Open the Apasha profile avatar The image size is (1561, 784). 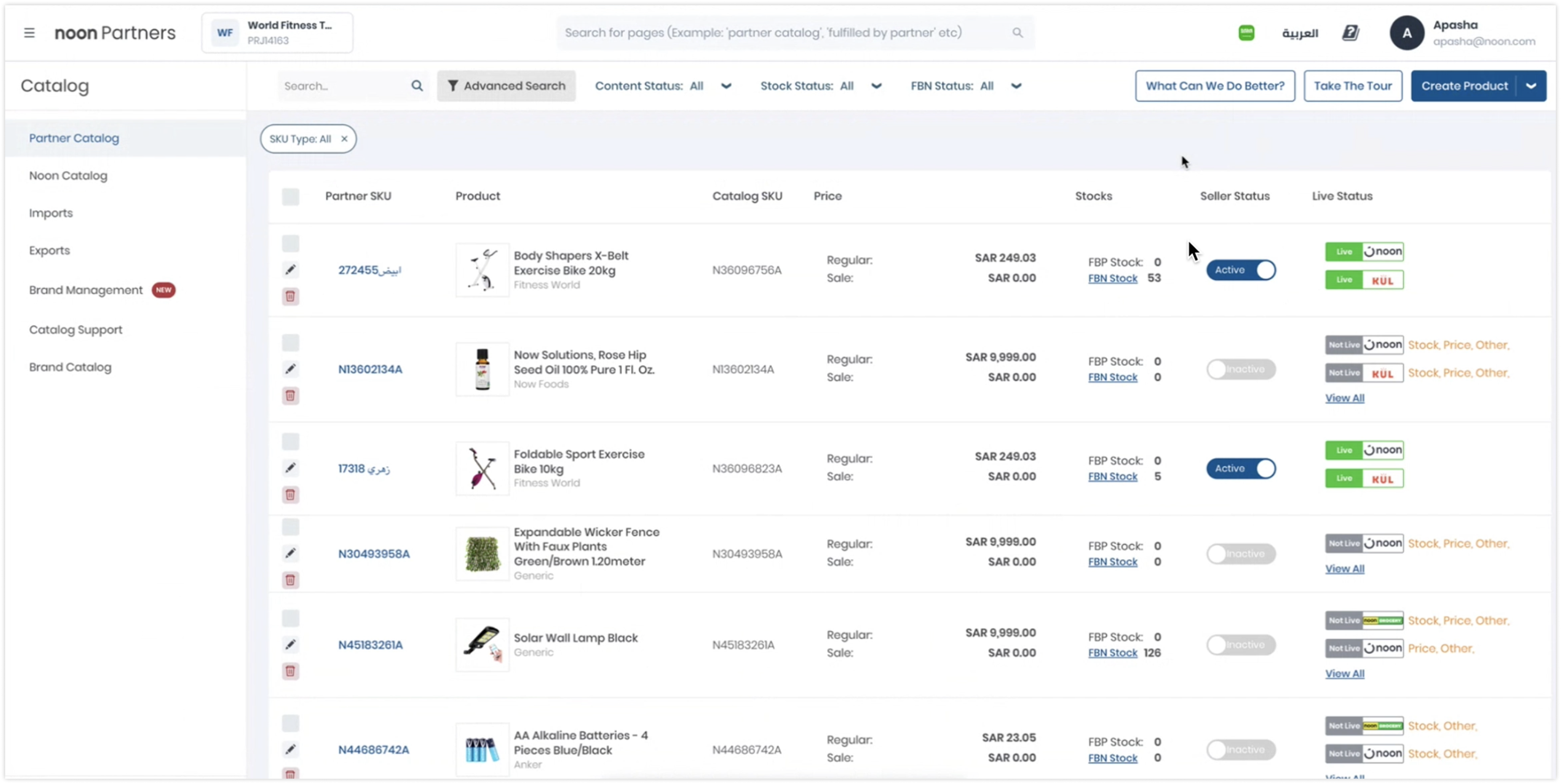[x=1407, y=33]
